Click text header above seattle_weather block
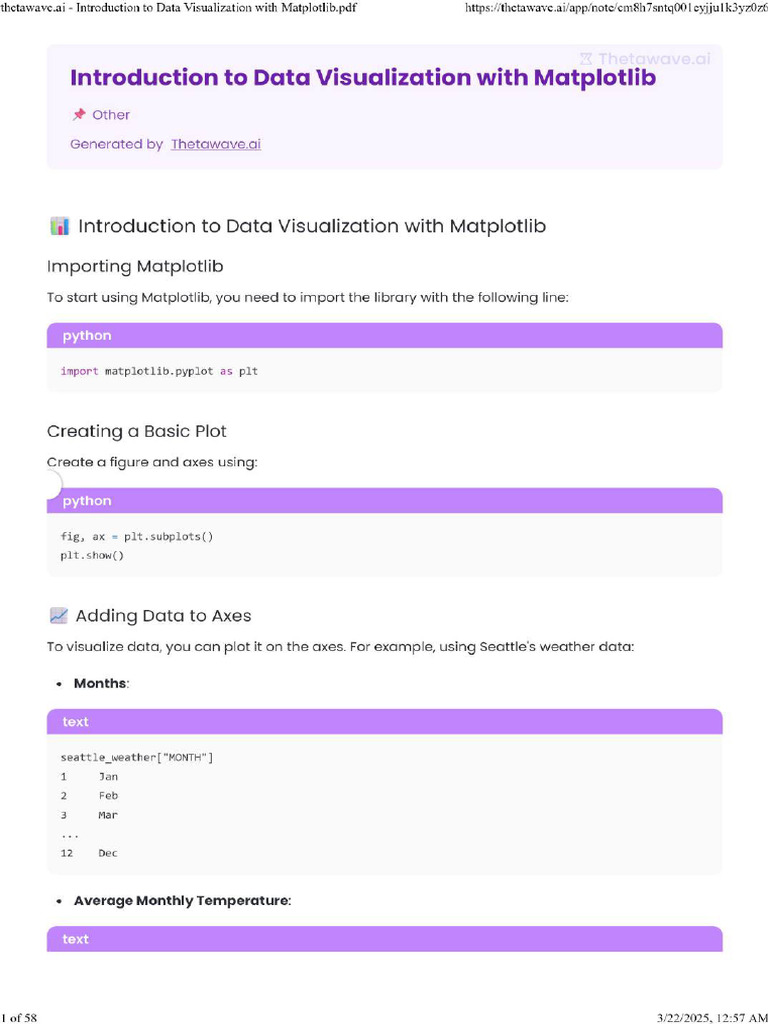The image size is (768, 1024). 384,722
